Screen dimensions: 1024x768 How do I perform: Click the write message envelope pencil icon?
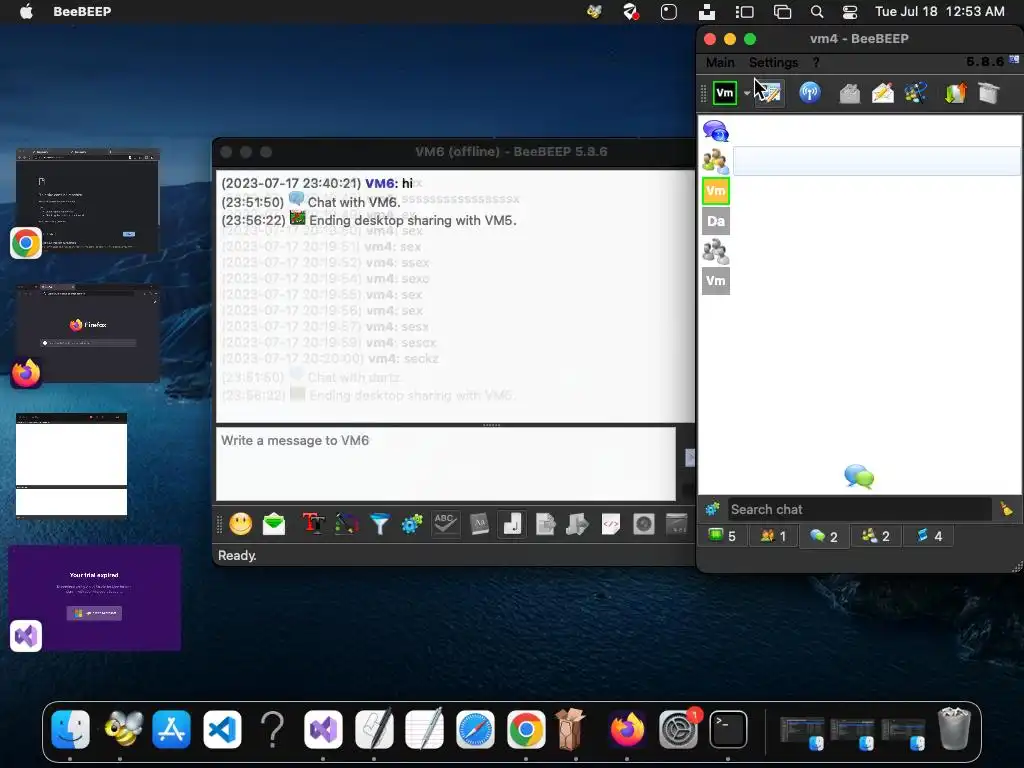(882, 93)
